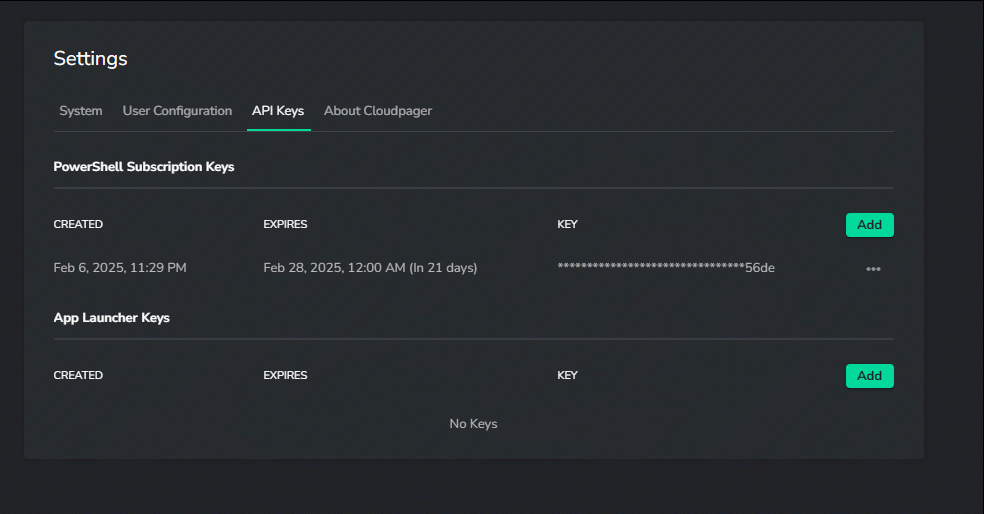
Task: Click the PowerShell Subscription Keys heading
Action: pos(144,167)
